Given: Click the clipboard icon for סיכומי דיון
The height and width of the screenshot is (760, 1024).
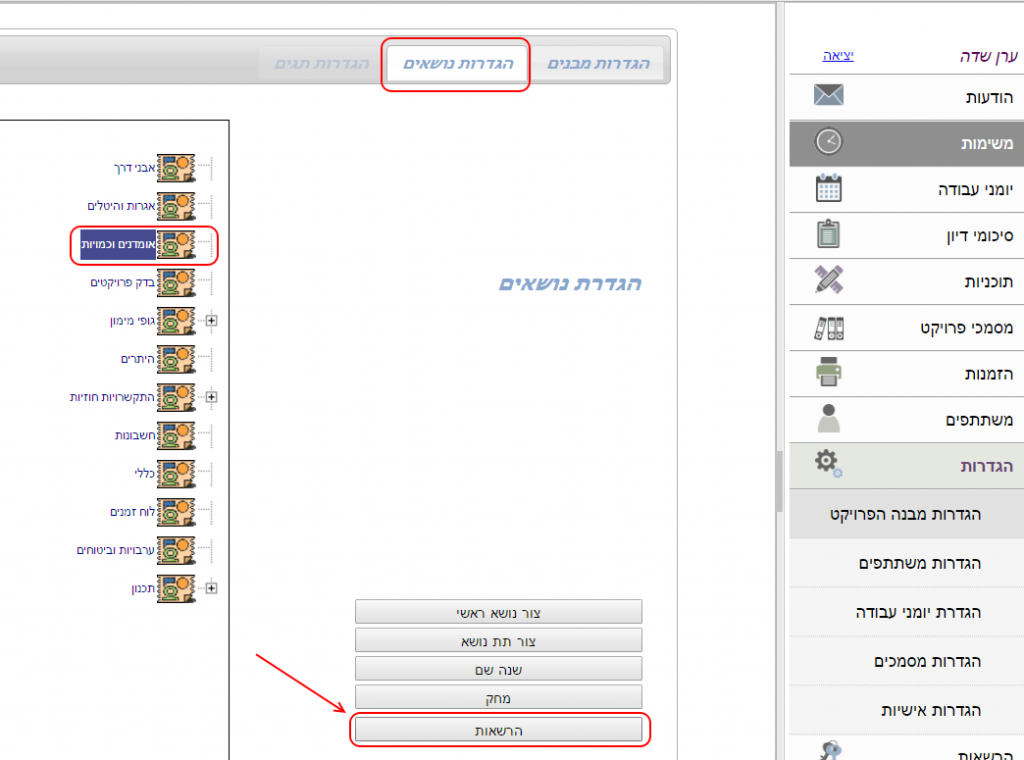Looking at the screenshot, I should pos(829,235).
